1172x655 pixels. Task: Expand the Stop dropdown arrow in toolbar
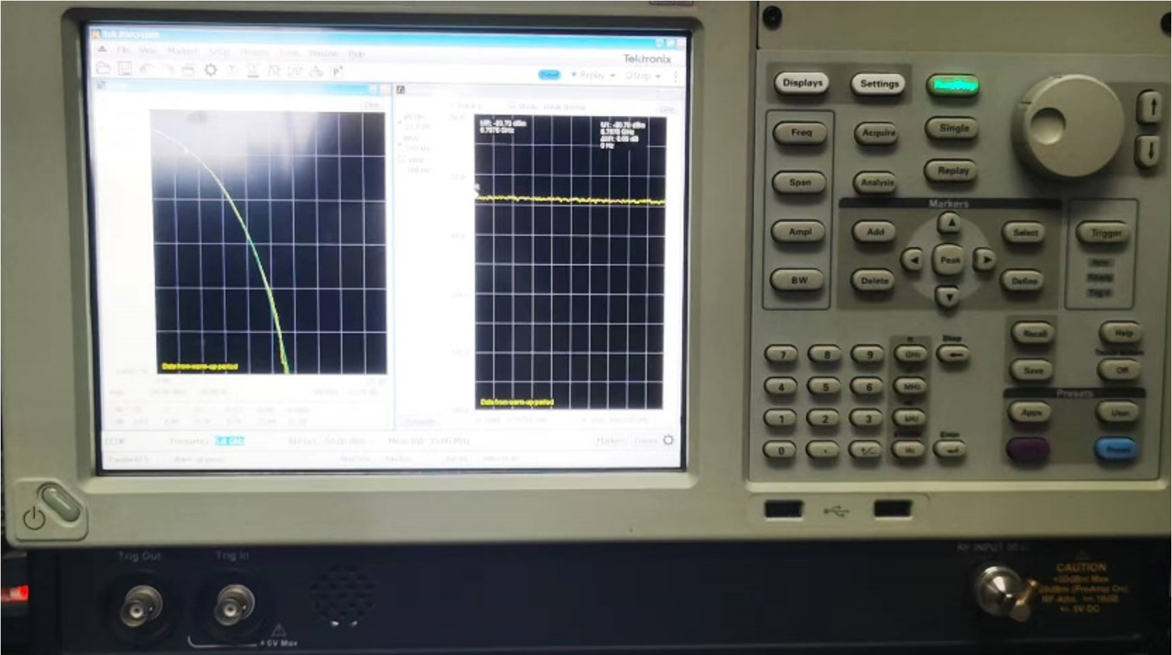coord(657,76)
